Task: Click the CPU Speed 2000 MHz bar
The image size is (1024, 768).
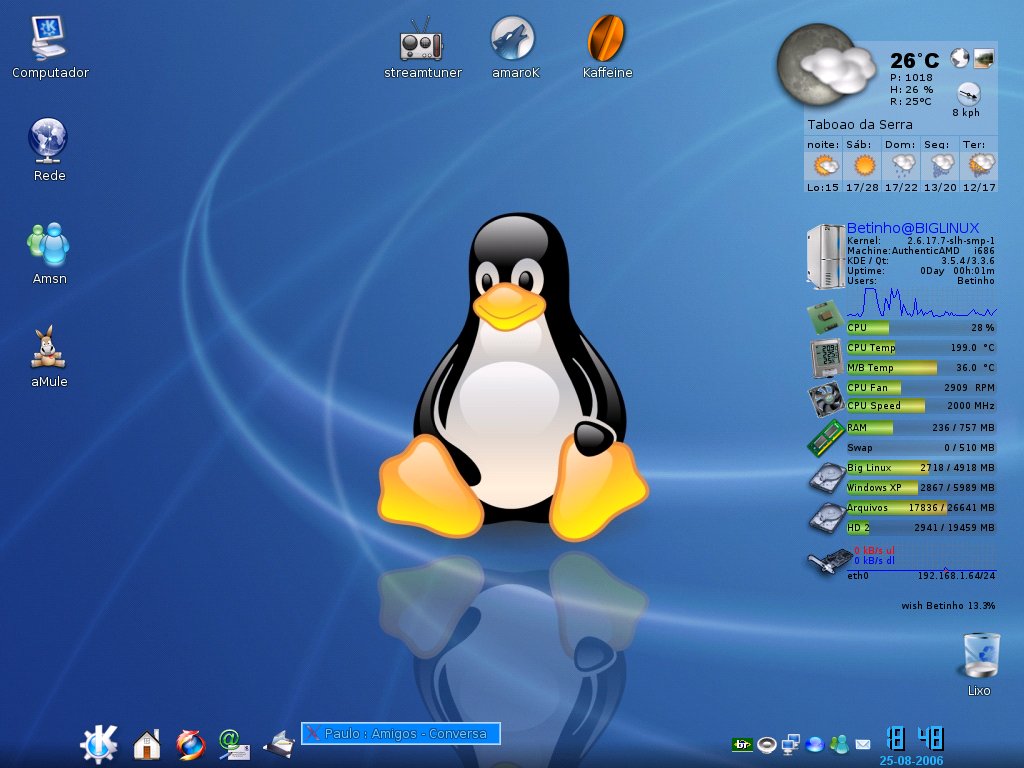Action: click(x=921, y=406)
